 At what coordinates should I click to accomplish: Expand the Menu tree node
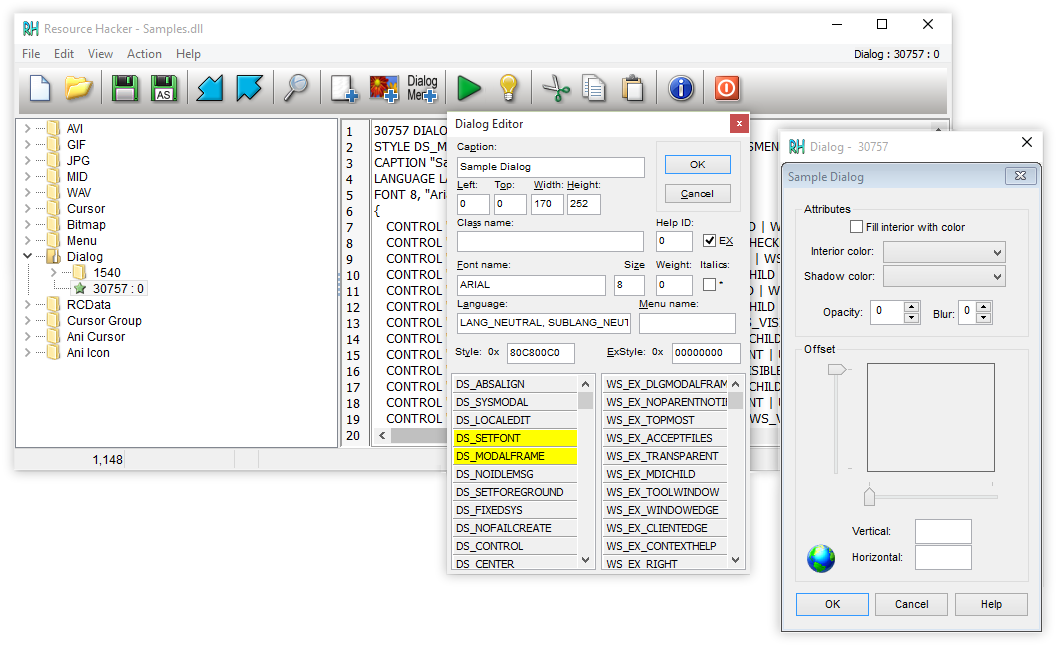pos(28,240)
